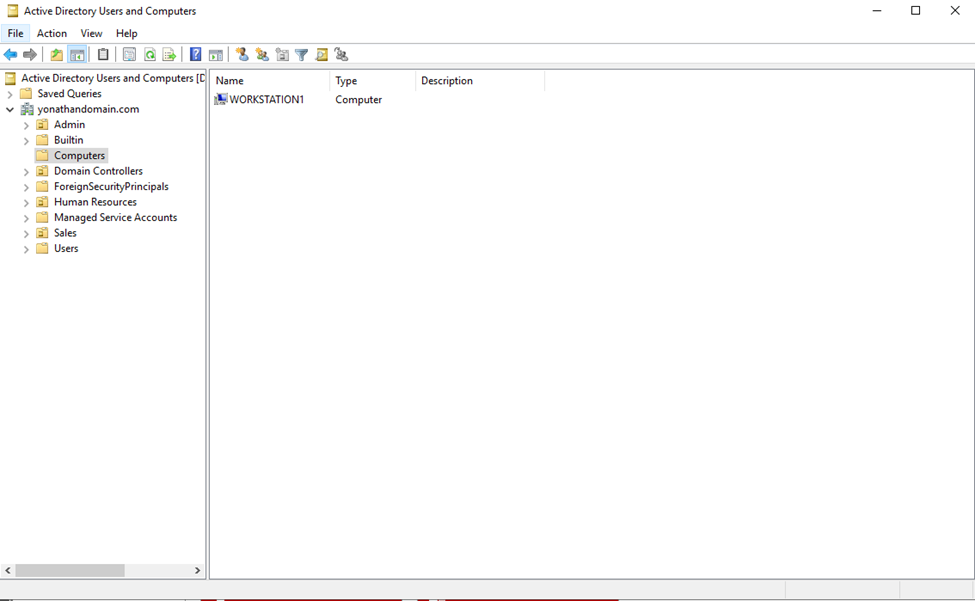Click the Admin OU folder icon

(42, 124)
